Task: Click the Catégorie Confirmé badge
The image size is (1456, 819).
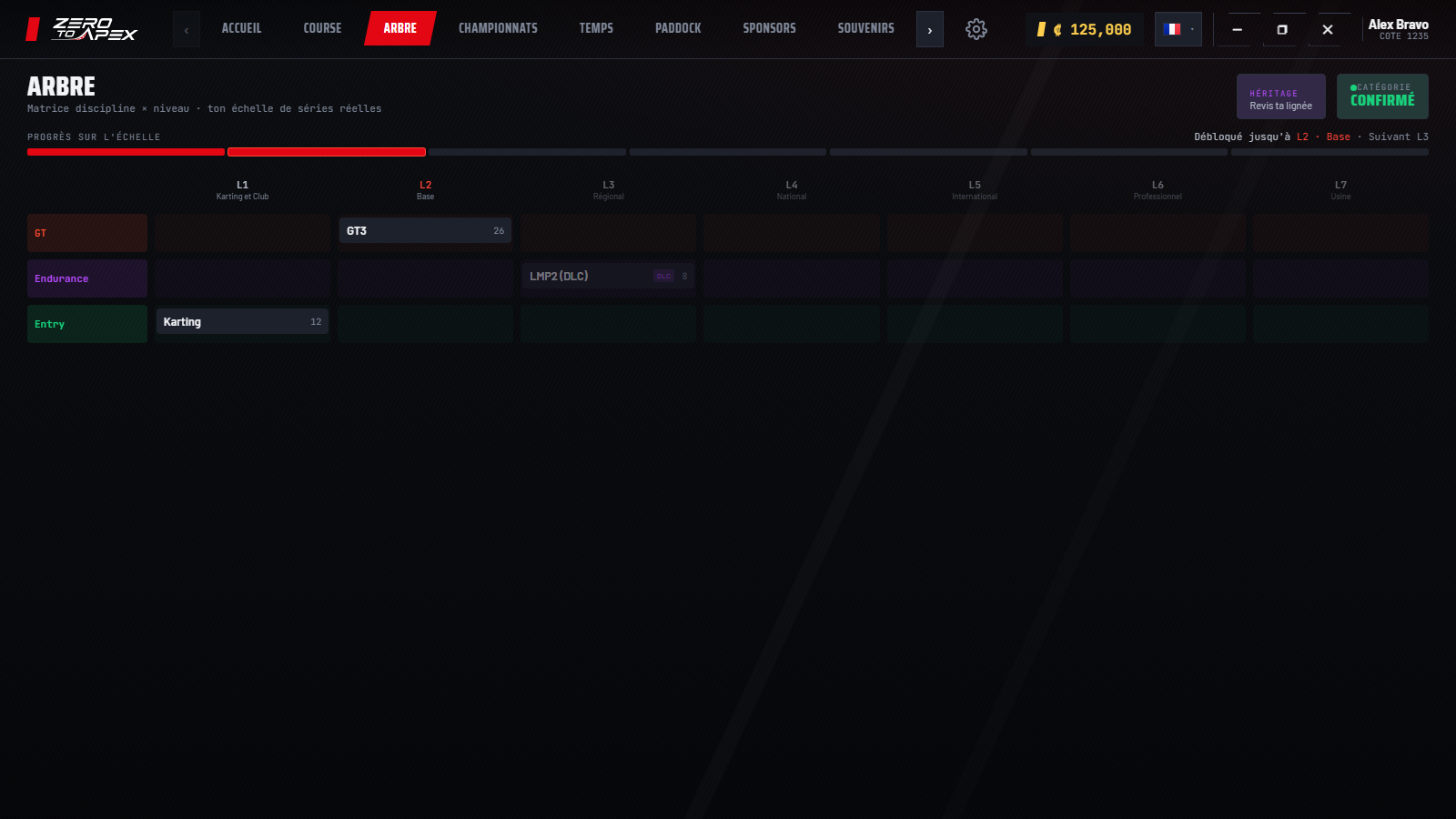Action: point(1382,96)
